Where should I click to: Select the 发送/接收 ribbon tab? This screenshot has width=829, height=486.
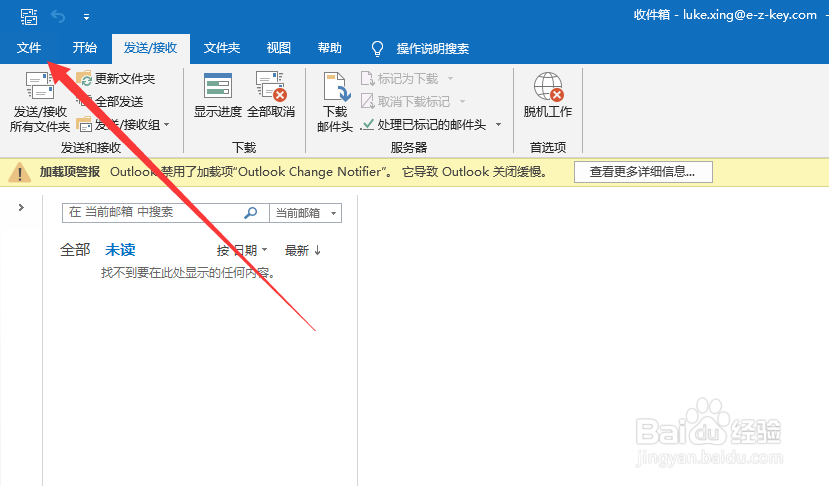click(x=151, y=48)
